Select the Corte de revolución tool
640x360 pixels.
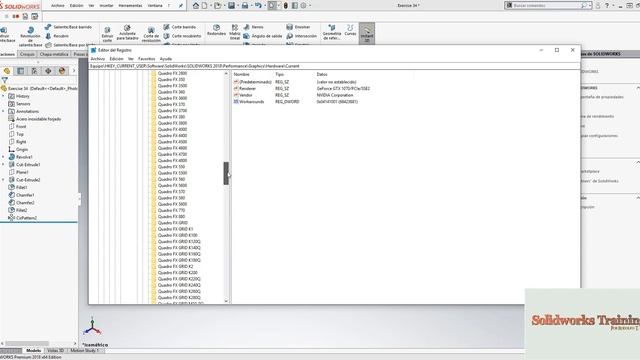click(151, 34)
